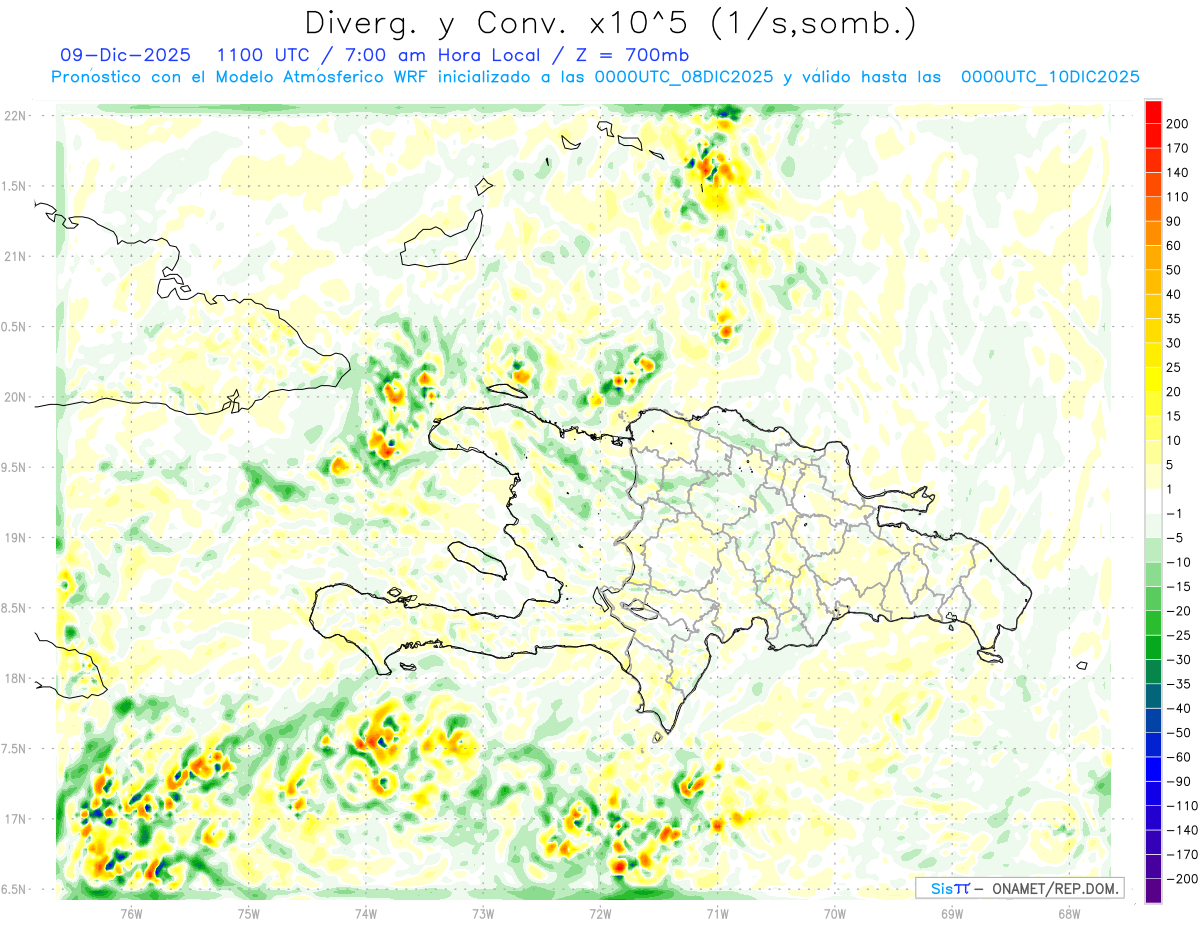
Task: Click the '-110' value in color legend
Action: click(x=1181, y=806)
